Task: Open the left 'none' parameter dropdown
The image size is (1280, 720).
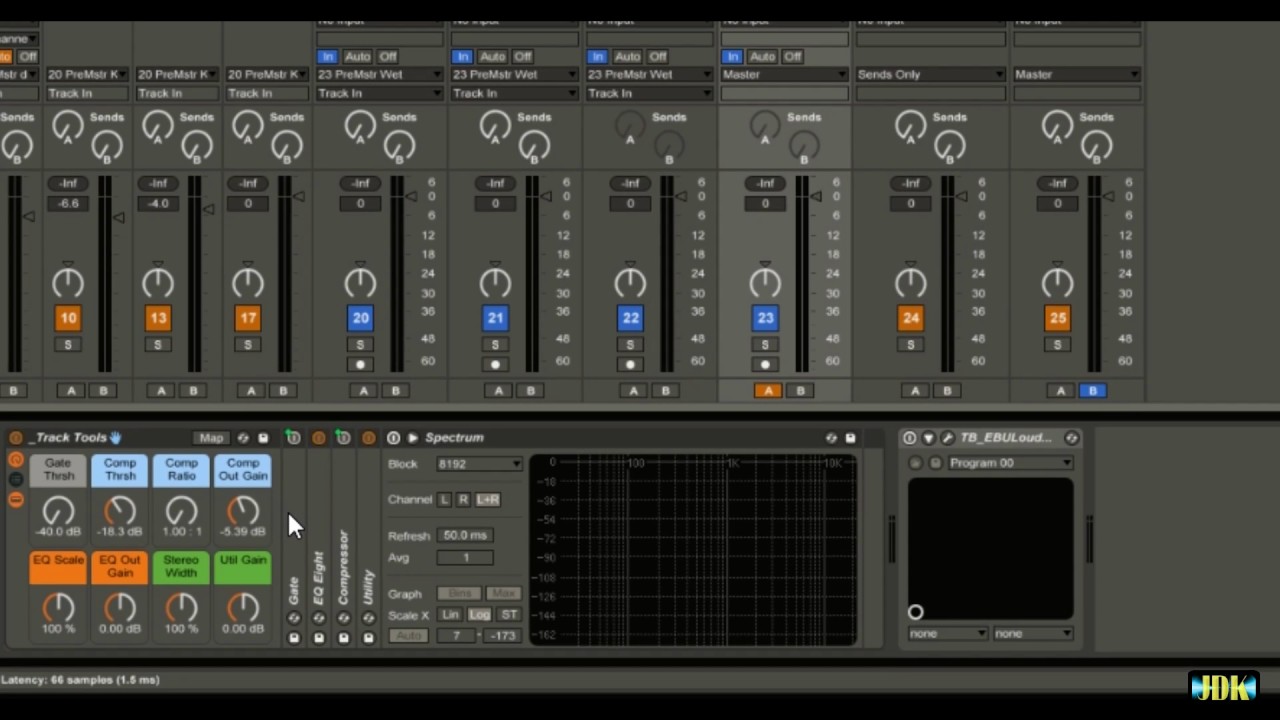Action: (948, 634)
